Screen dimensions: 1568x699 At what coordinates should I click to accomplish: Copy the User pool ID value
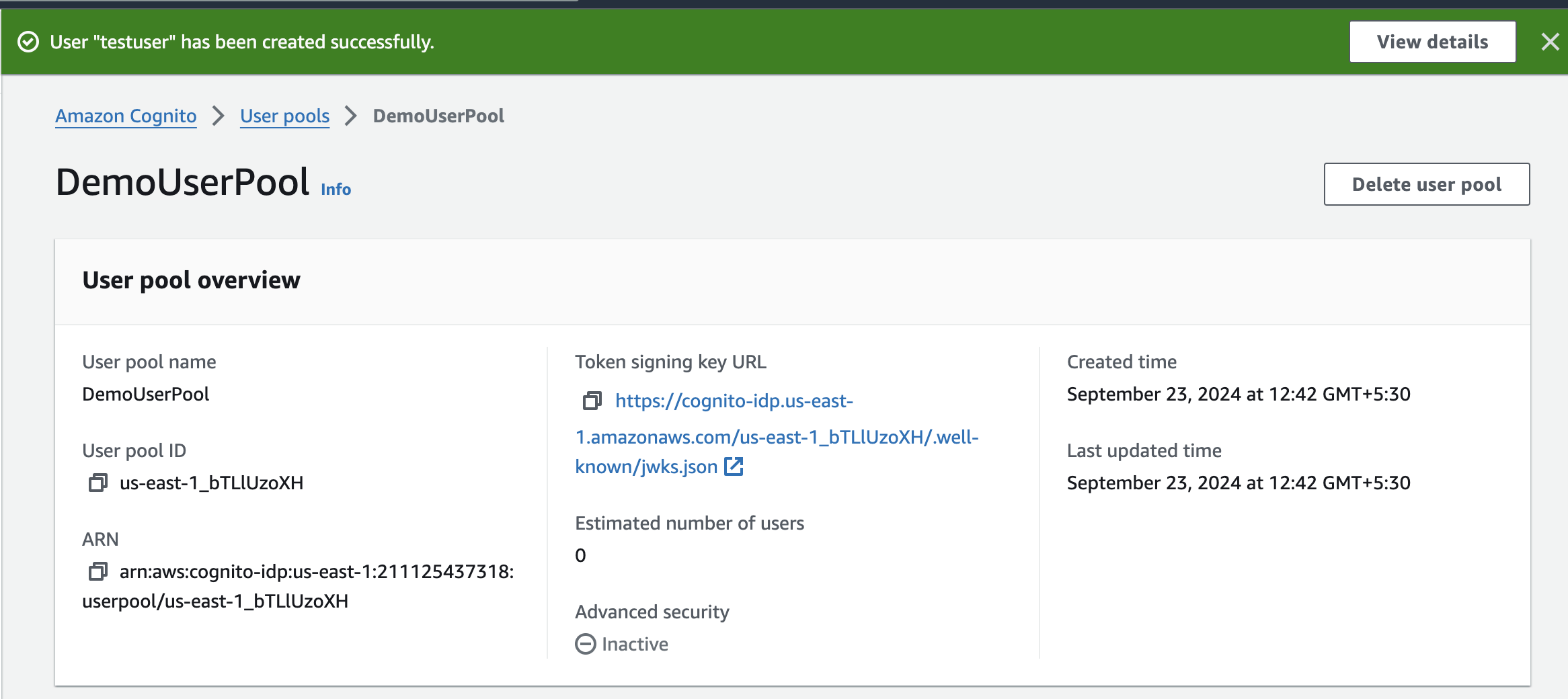[x=98, y=483]
